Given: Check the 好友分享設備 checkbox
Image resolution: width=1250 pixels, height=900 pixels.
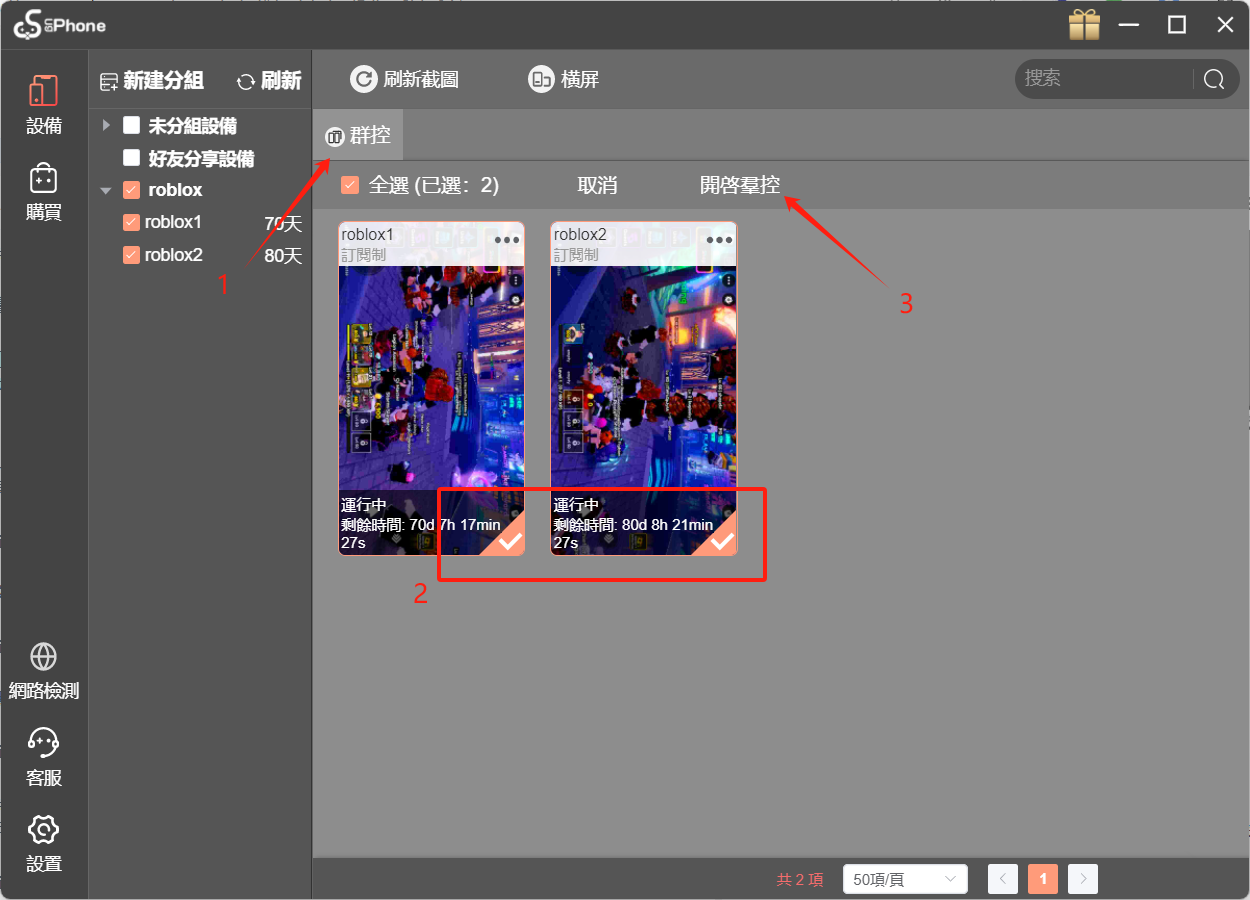Looking at the screenshot, I should (131, 158).
